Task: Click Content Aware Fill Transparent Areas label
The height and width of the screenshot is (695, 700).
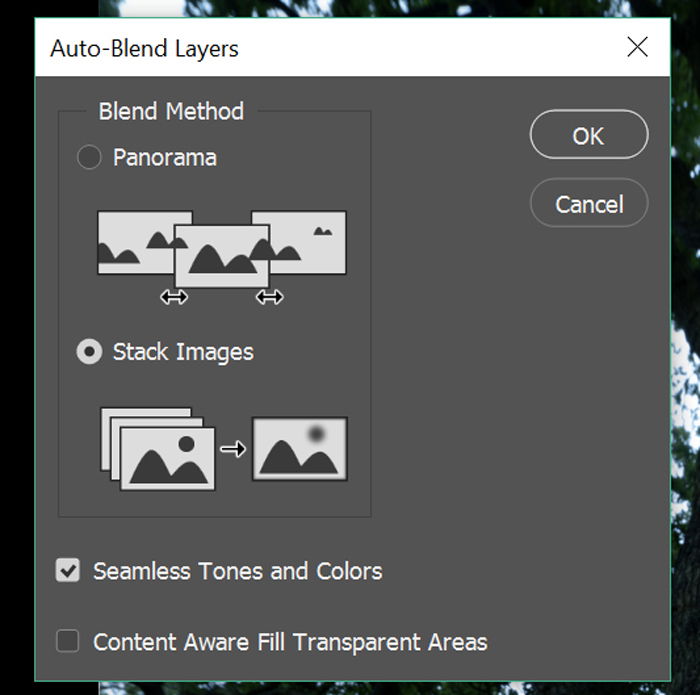Action: click(x=290, y=642)
